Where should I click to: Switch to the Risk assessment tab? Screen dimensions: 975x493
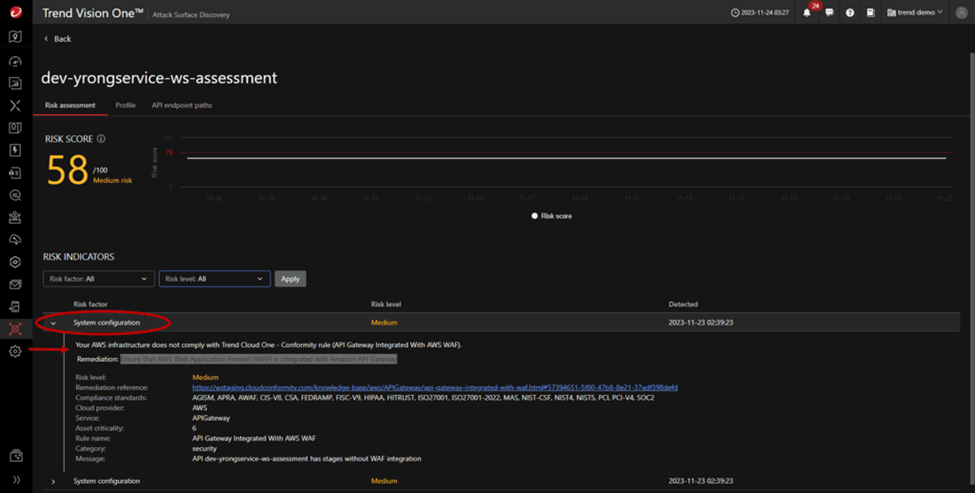[70, 105]
